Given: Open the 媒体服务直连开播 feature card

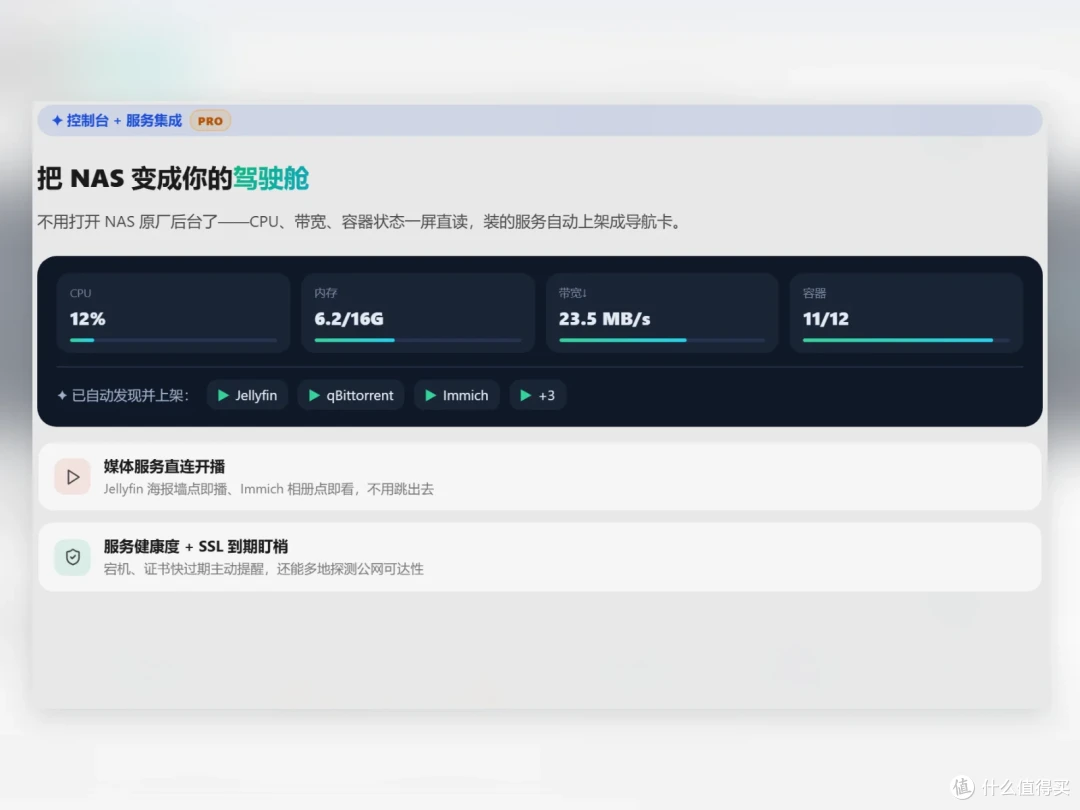Looking at the screenshot, I should pyautogui.click(x=540, y=477).
